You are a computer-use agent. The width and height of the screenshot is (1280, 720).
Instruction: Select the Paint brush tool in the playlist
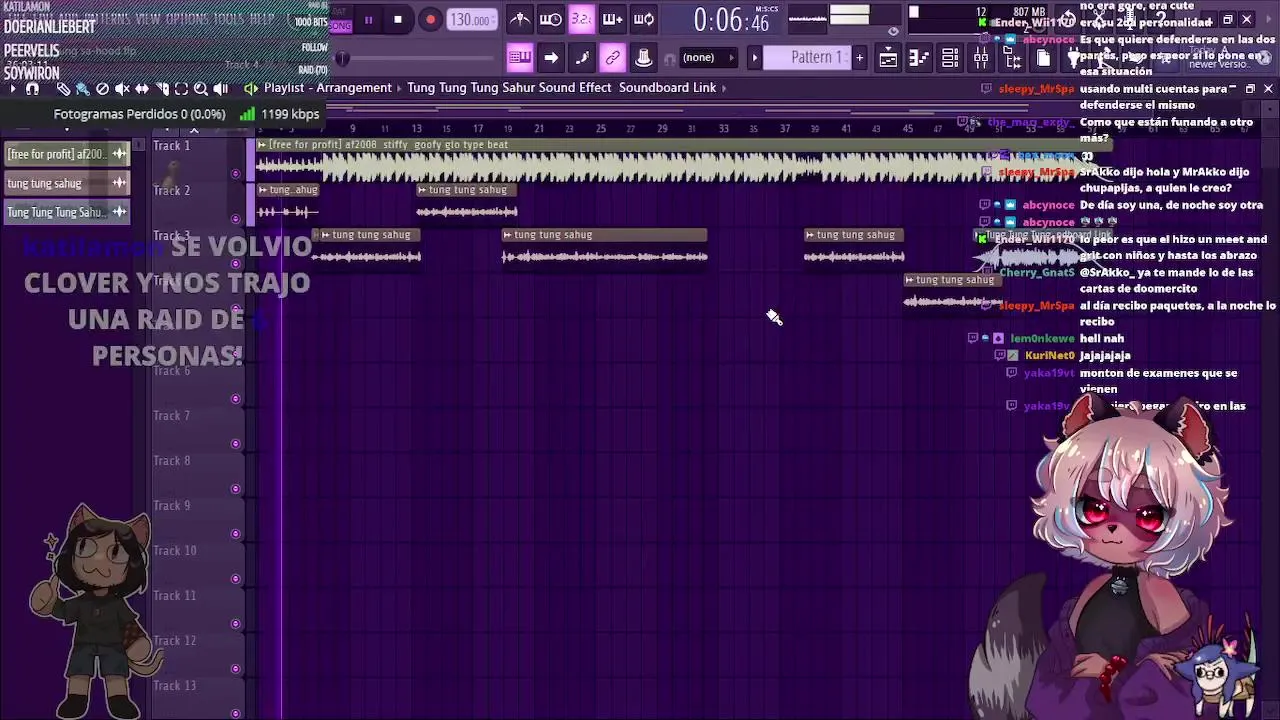[83, 89]
